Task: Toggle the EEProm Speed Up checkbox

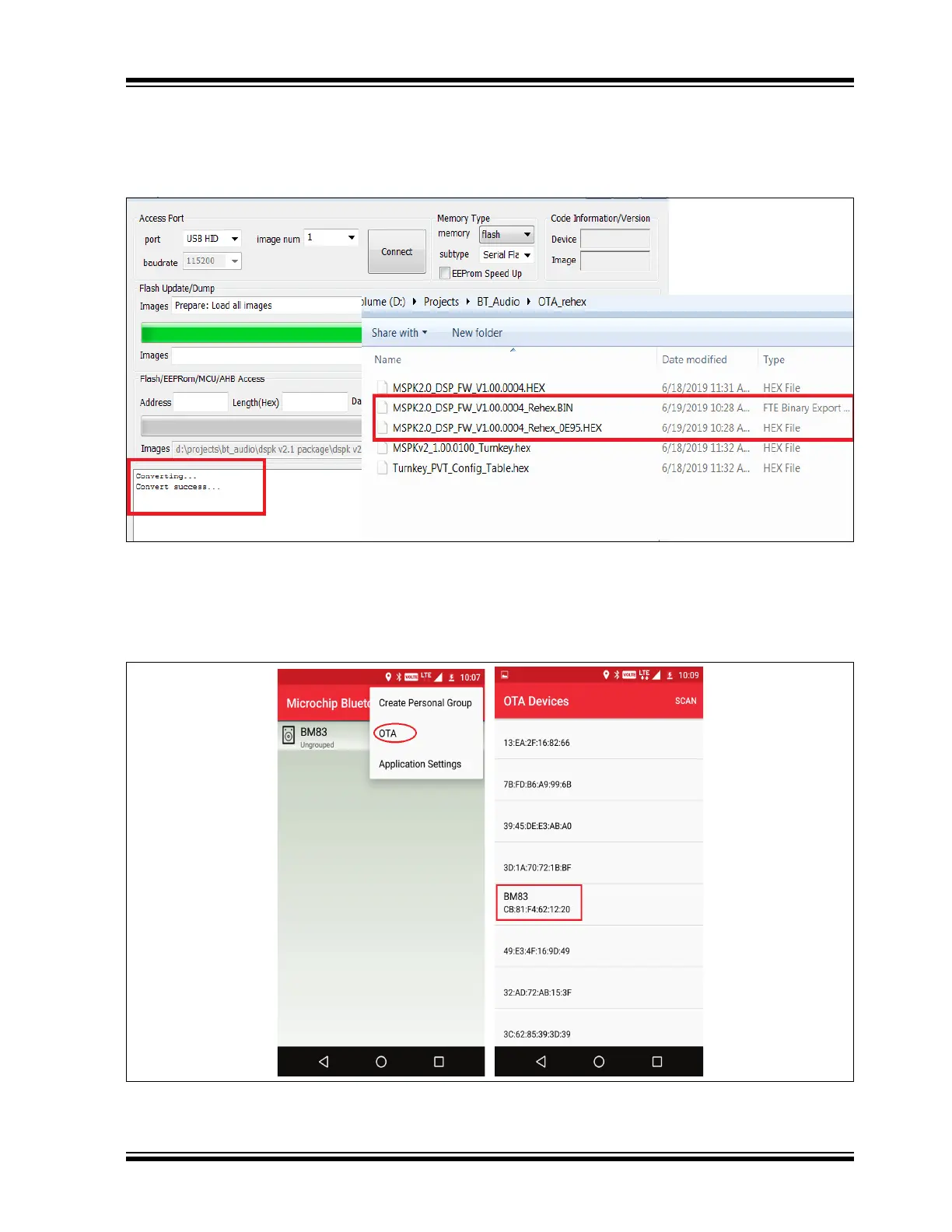Action: click(445, 273)
